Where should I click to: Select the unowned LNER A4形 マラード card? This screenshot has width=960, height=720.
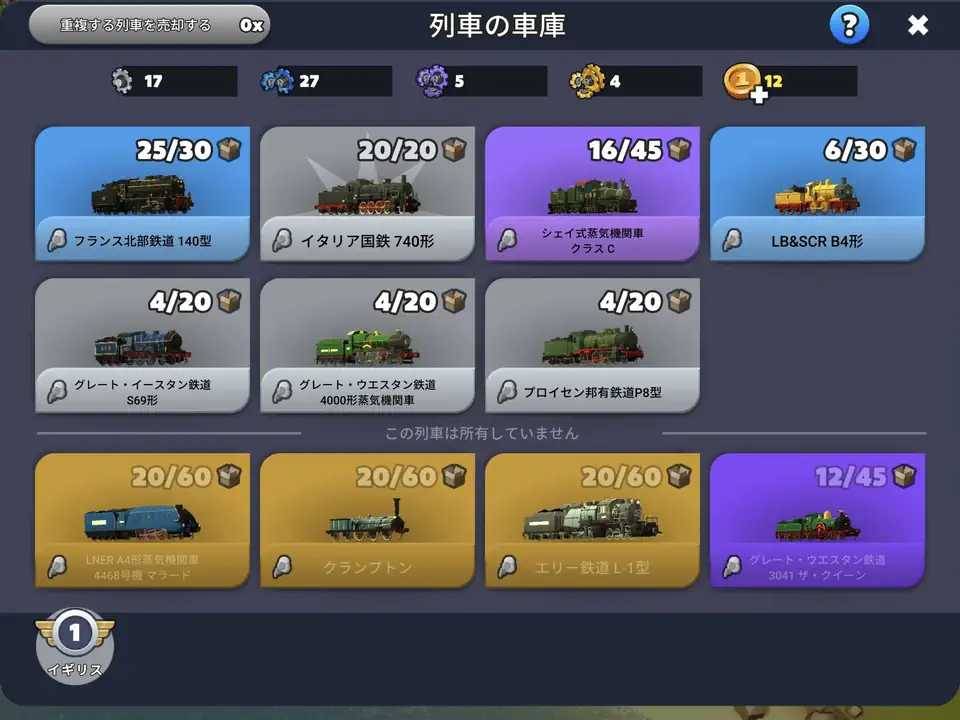click(x=142, y=520)
